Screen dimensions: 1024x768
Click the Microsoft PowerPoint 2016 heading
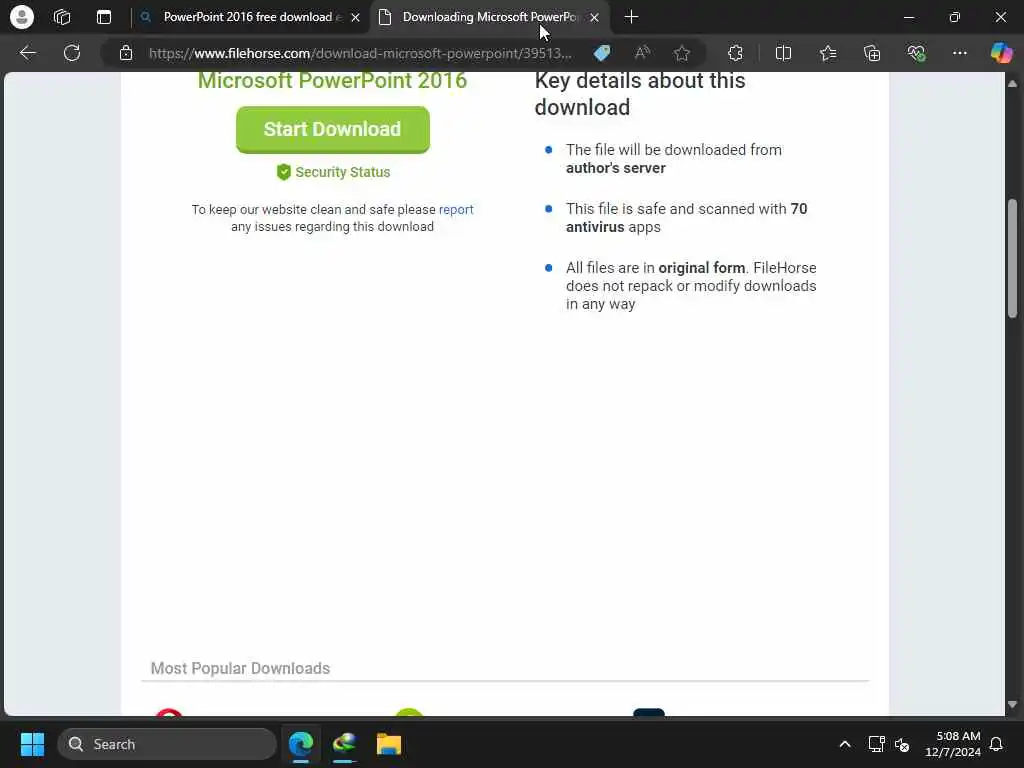click(332, 81)
